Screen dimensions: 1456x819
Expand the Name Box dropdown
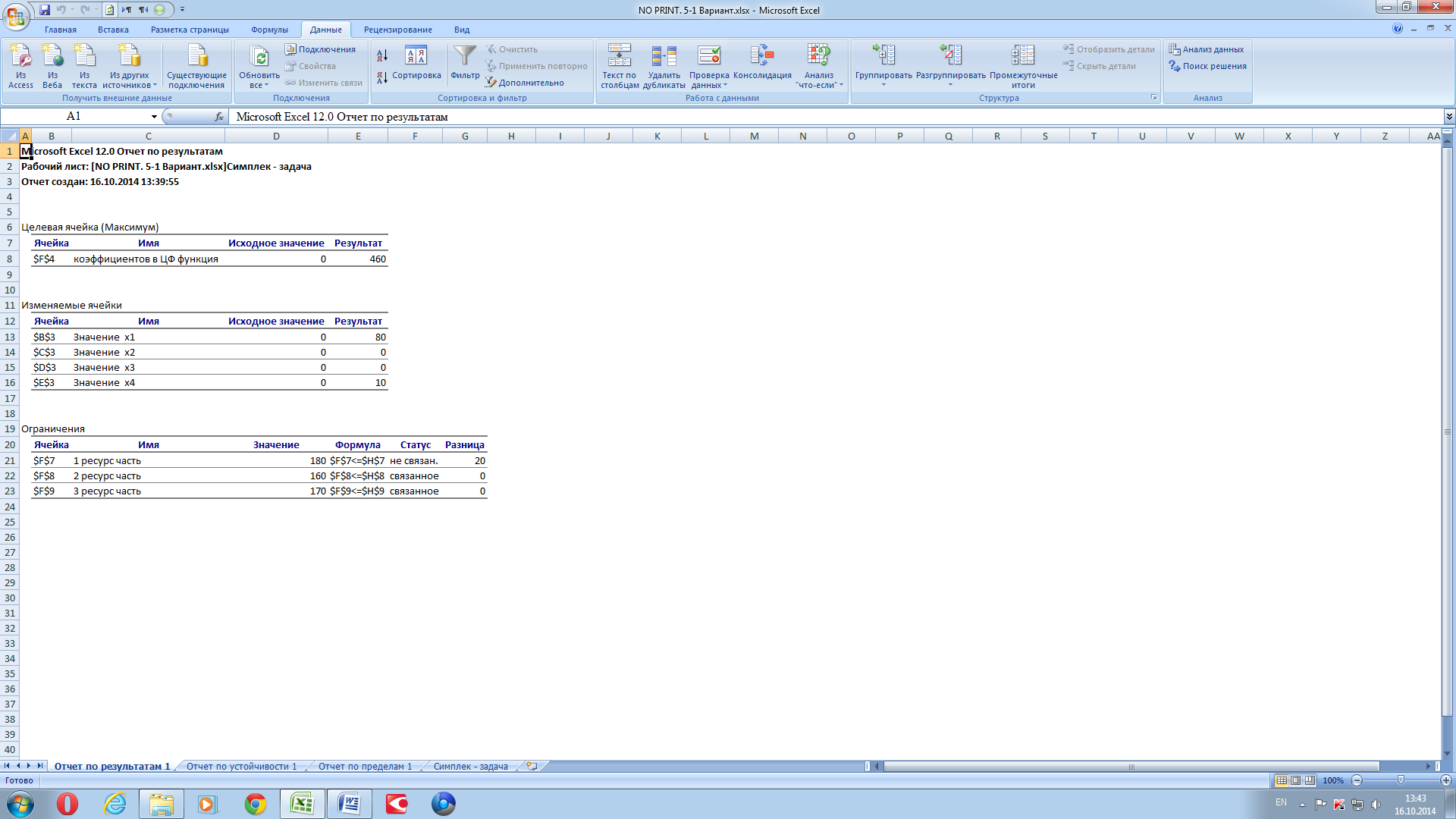(154, 117)
